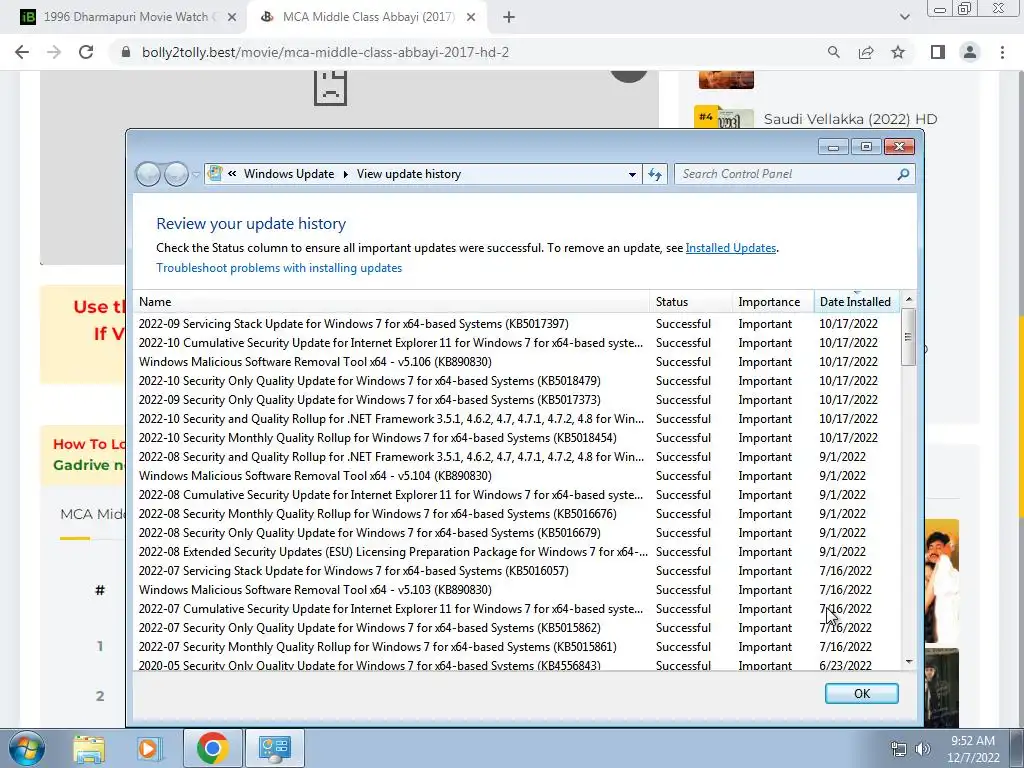1024x768 pixels.
Task: Sort by the Status column header
Action: (x=691, y=302)
